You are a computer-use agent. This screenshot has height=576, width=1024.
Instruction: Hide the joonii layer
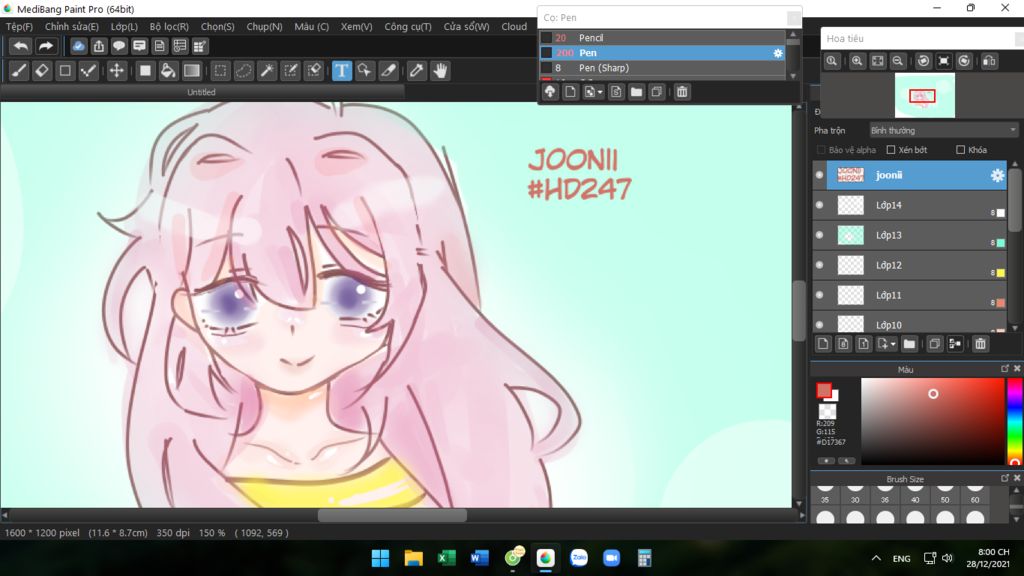(x=820, y=175)
